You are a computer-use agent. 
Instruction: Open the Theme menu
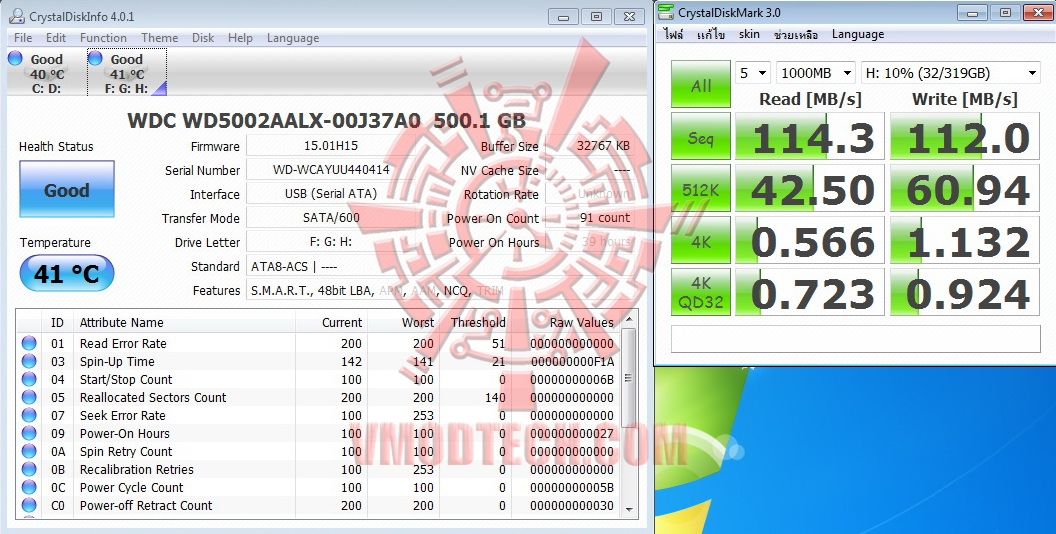tap(160, 38)
